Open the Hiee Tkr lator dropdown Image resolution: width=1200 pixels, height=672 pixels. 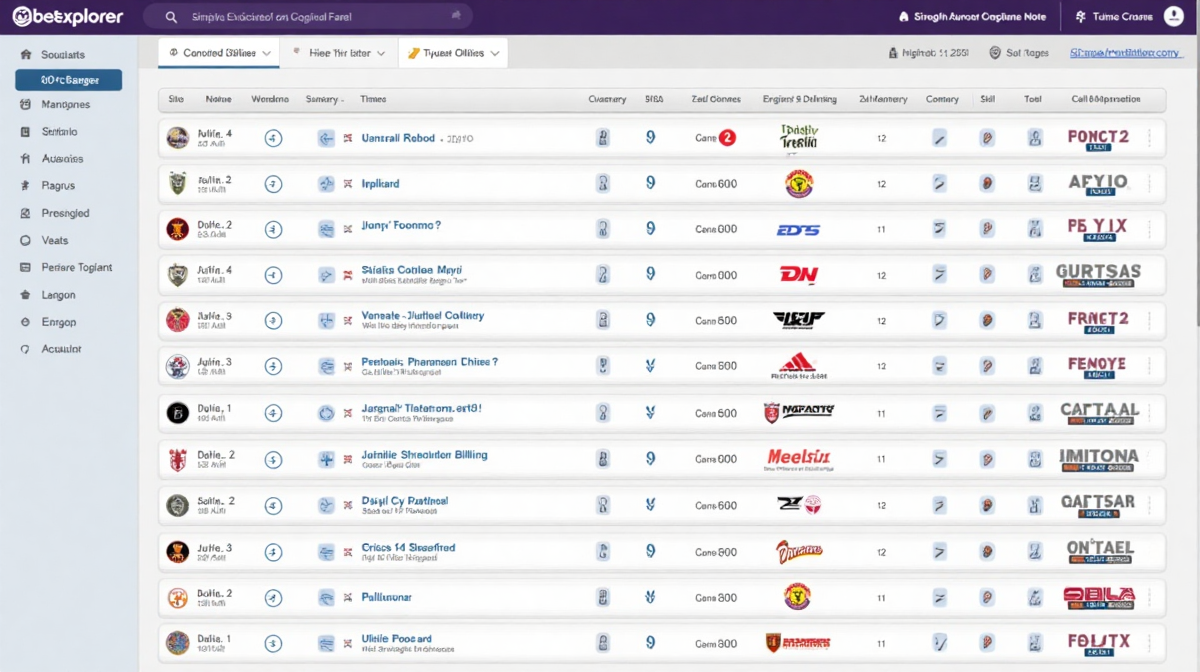[x=338, y=53]
